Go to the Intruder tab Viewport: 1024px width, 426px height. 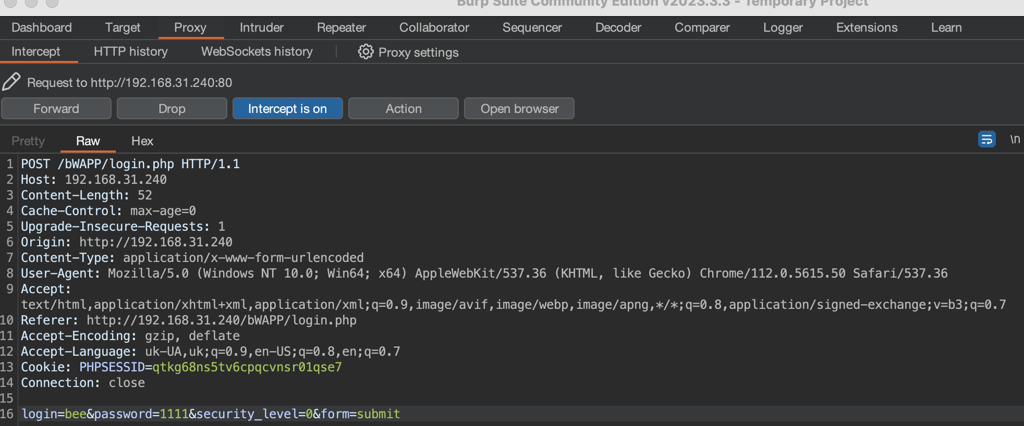(x=261, y=27)
